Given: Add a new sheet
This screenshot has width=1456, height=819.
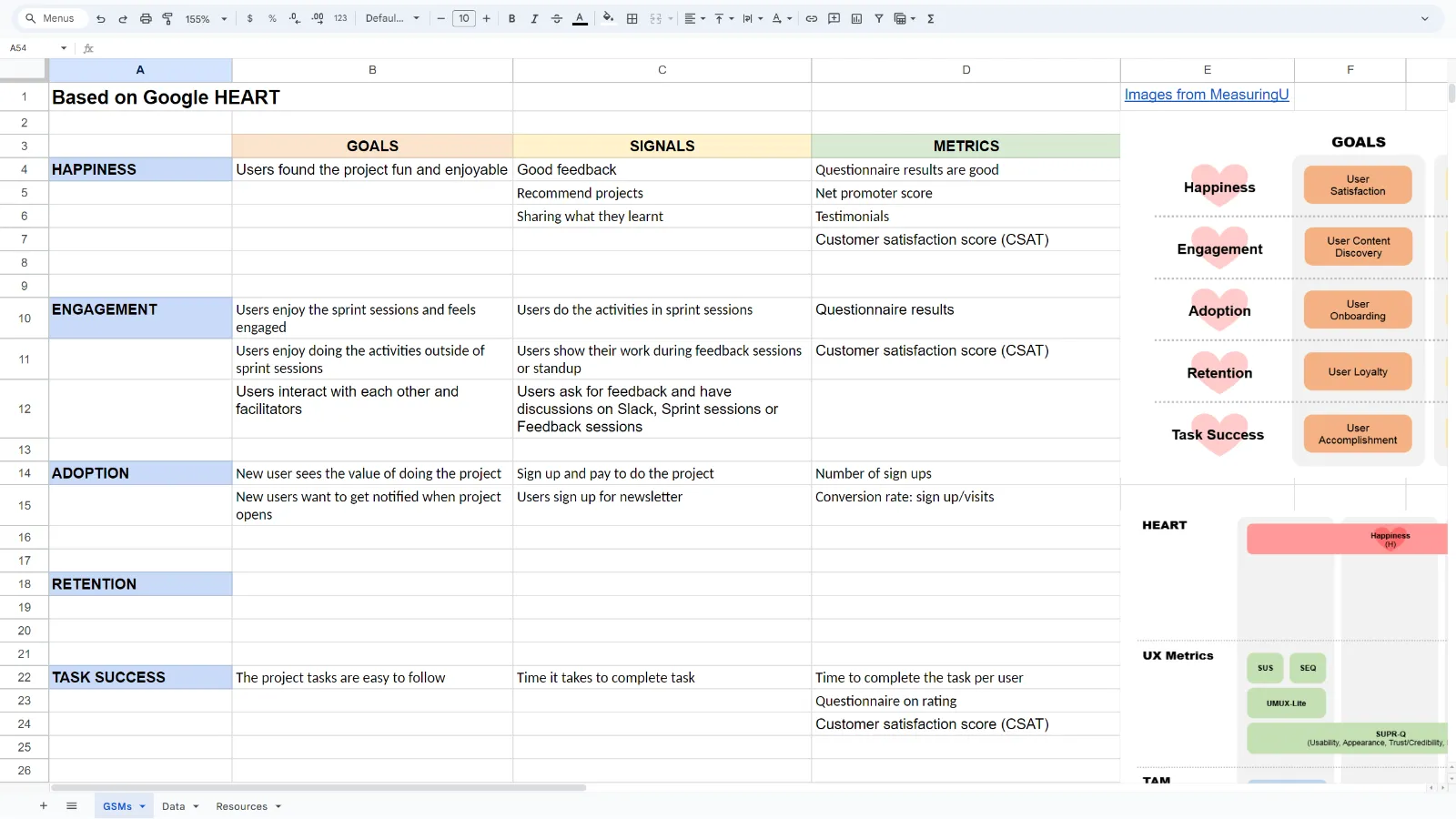Looking at the screenshot, I should pos(43,806).
